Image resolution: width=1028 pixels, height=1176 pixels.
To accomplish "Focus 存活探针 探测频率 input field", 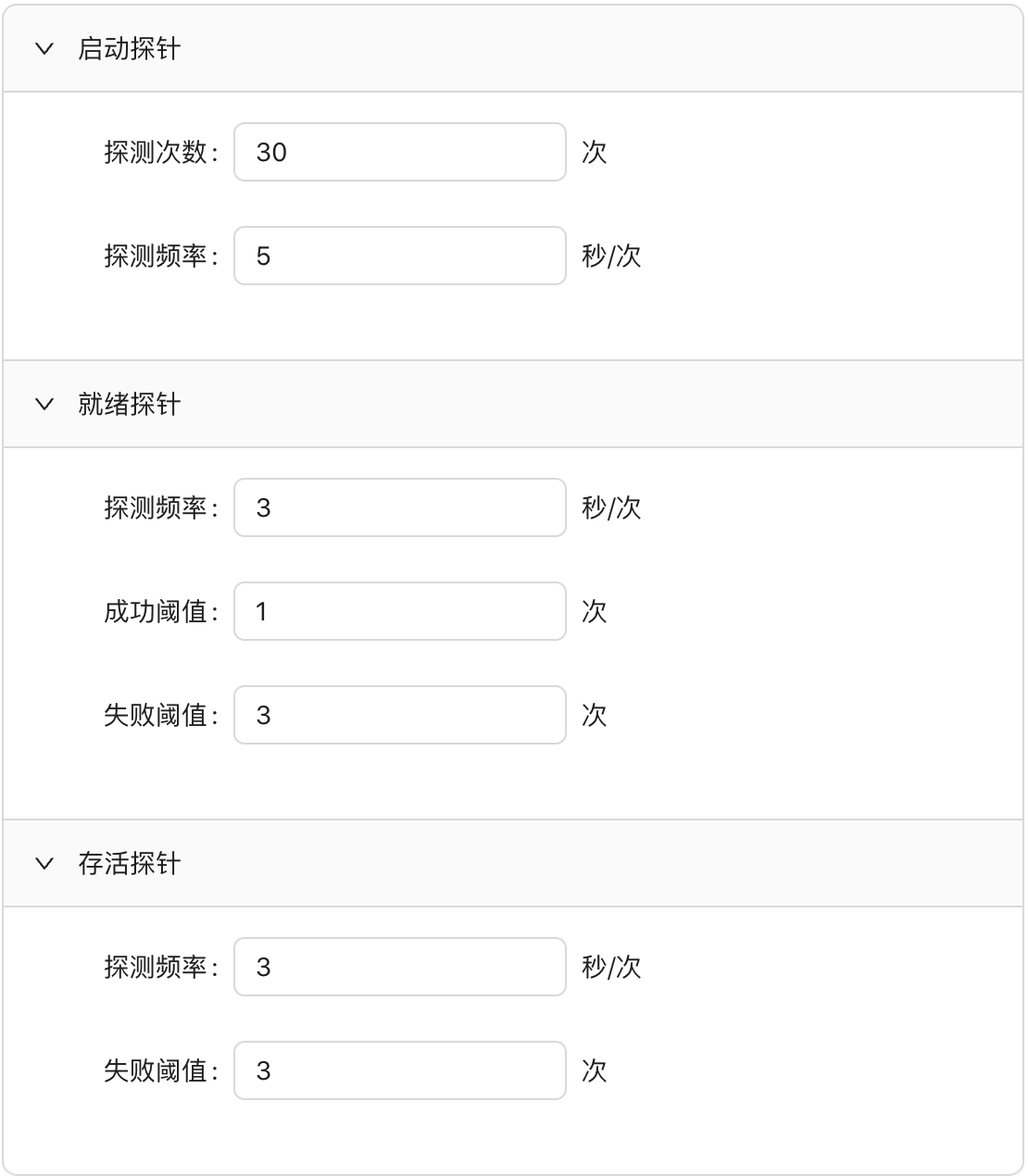I will pos(399,967).
